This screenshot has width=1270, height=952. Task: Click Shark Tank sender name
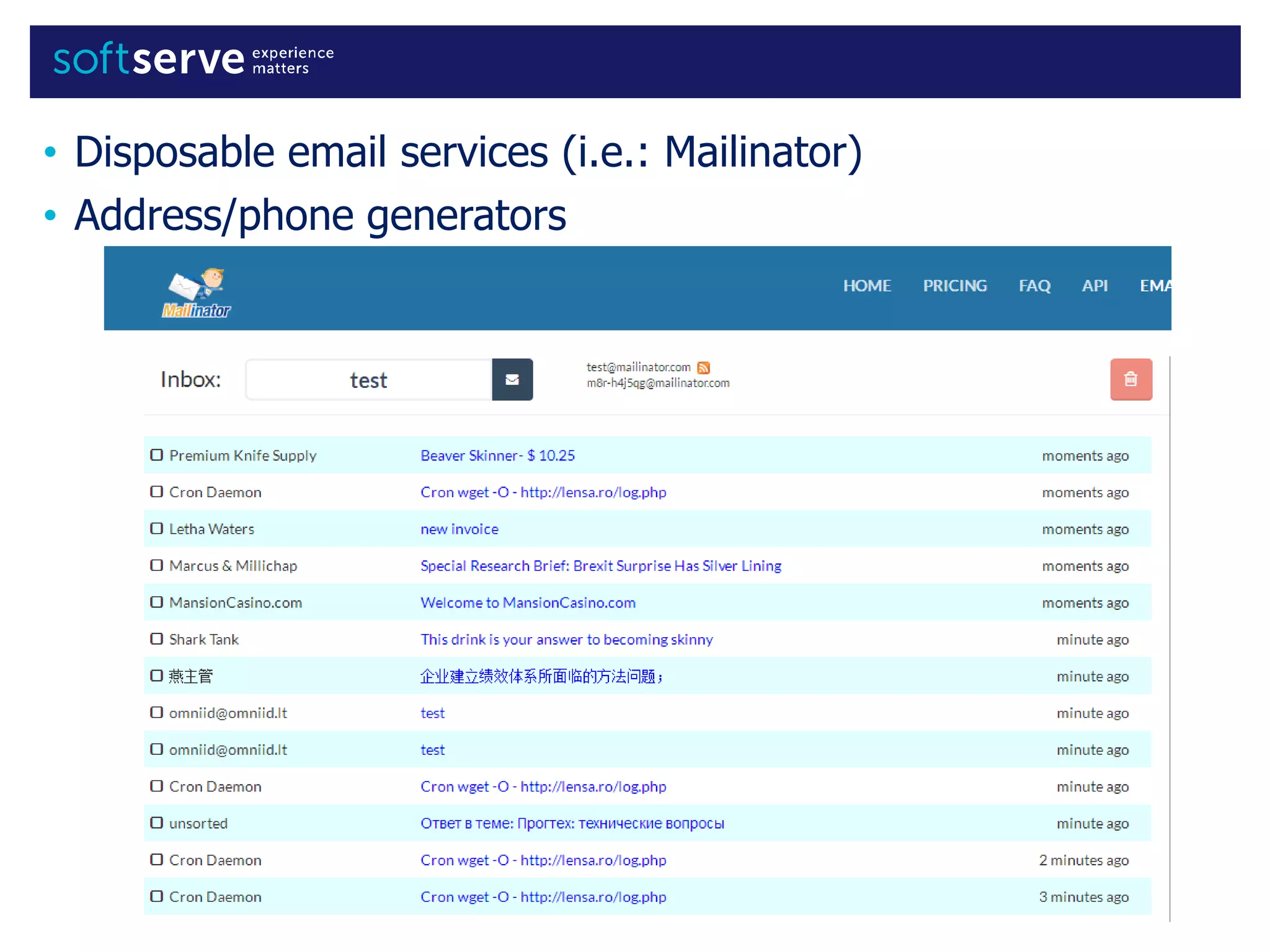204,640
